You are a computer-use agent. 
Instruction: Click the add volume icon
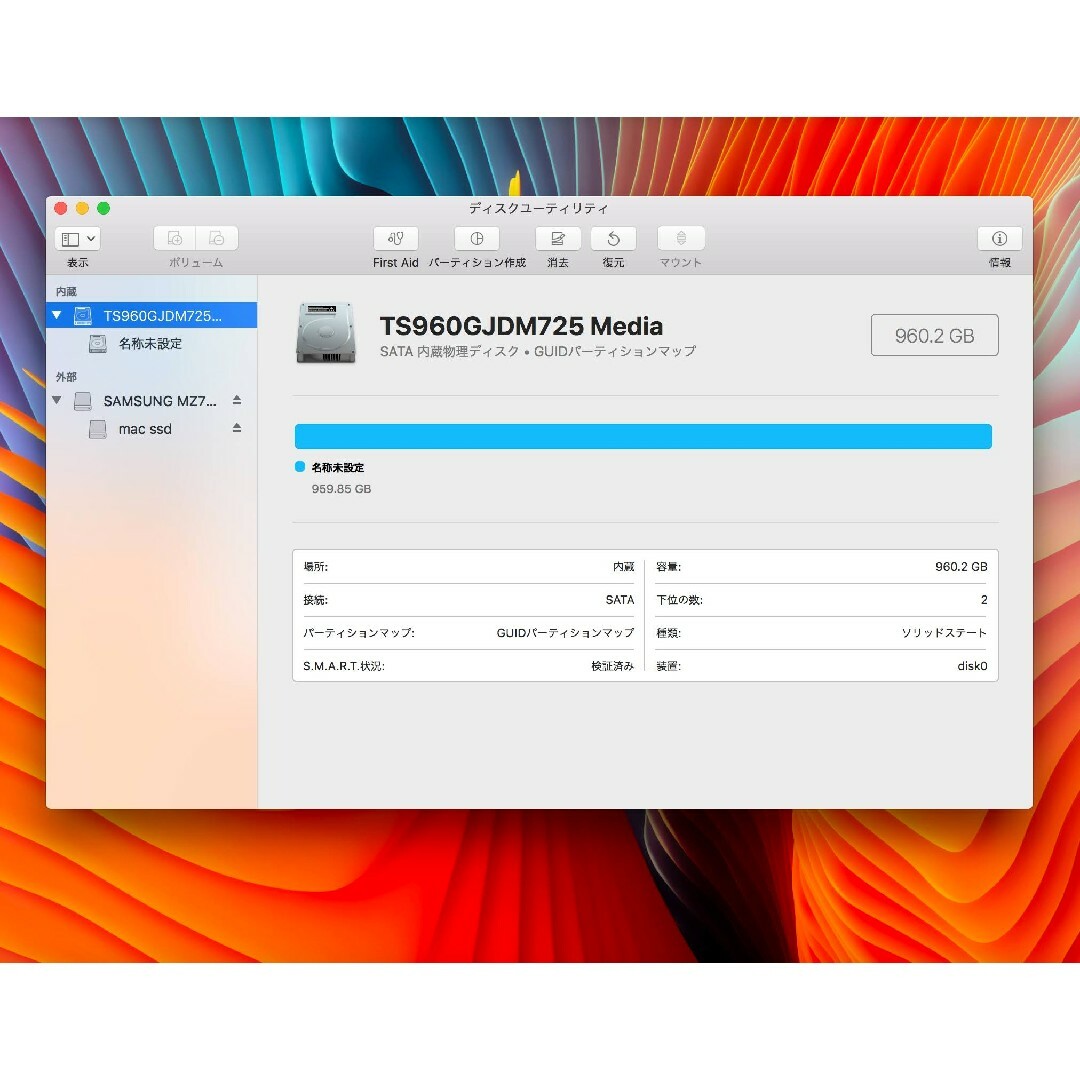click(175, 239)
